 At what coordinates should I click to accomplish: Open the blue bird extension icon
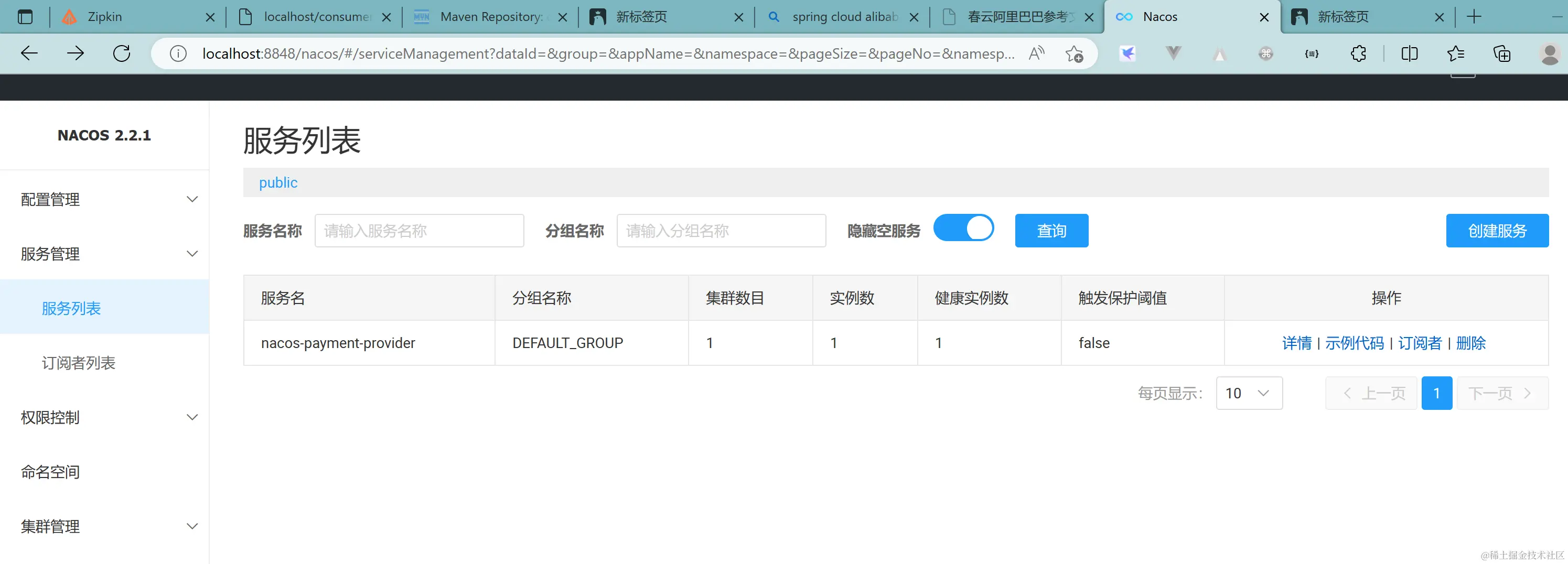(x=1127, y=53)
